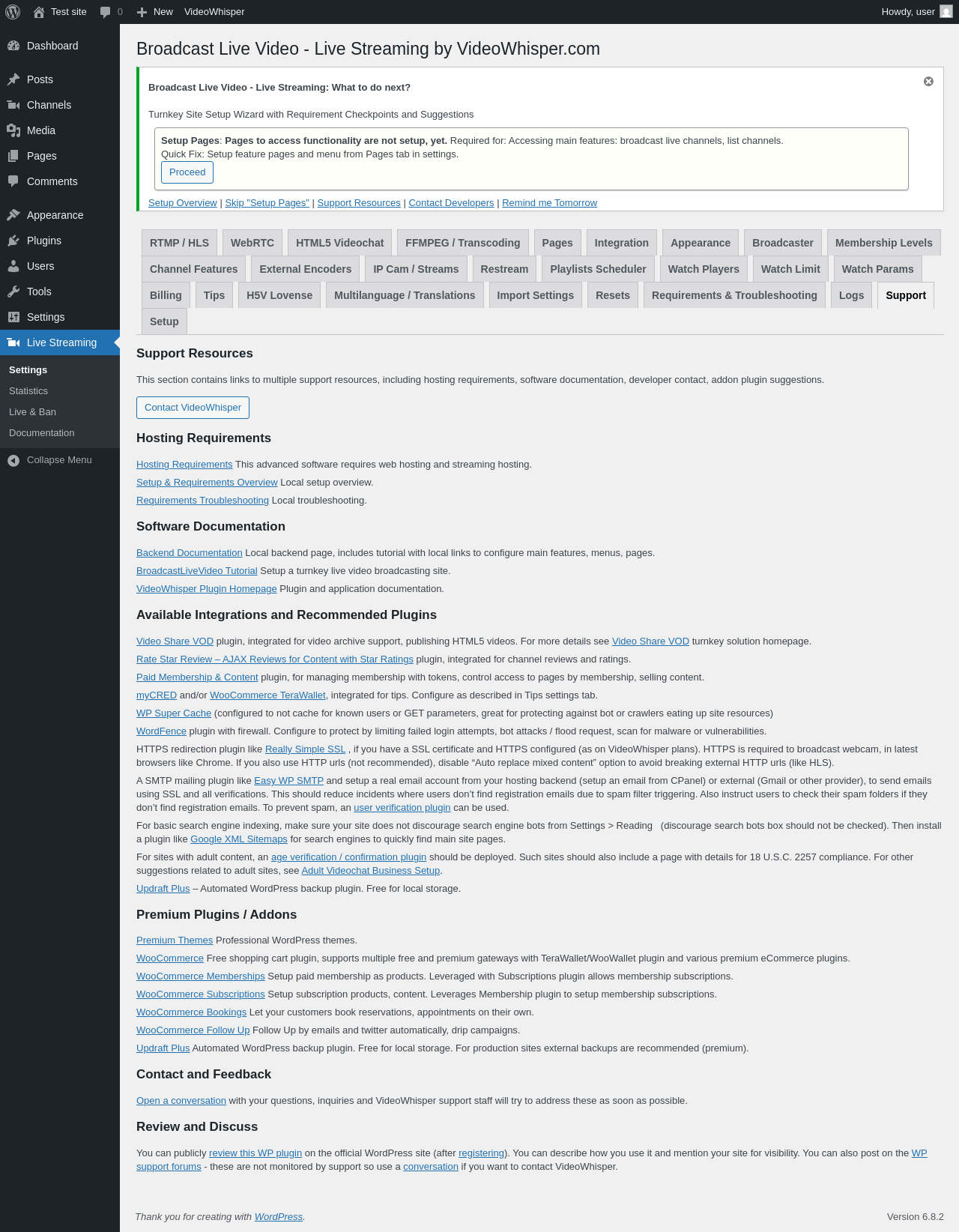Open the VideoWhisper admin bar menu
This screenshot has width=959, height=1232.
pos(214,12)
